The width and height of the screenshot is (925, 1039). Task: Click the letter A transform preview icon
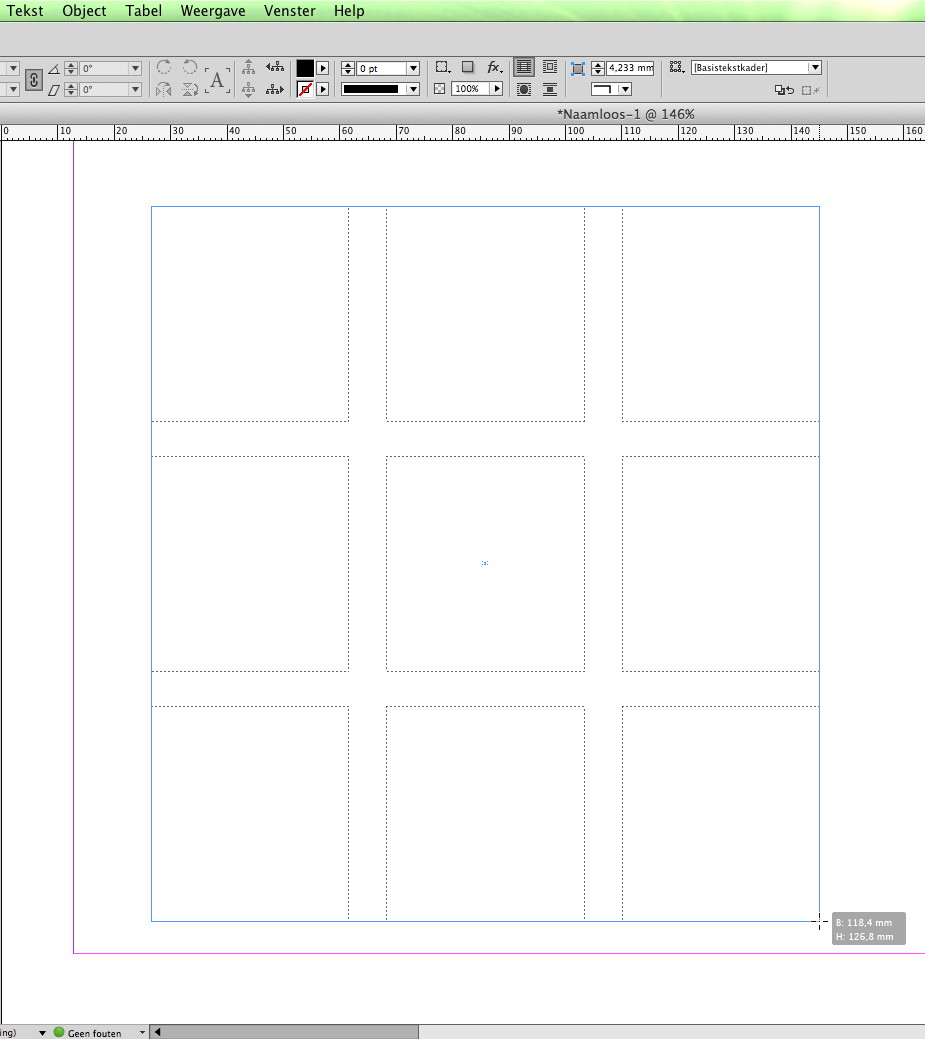(x=217, y=80)
